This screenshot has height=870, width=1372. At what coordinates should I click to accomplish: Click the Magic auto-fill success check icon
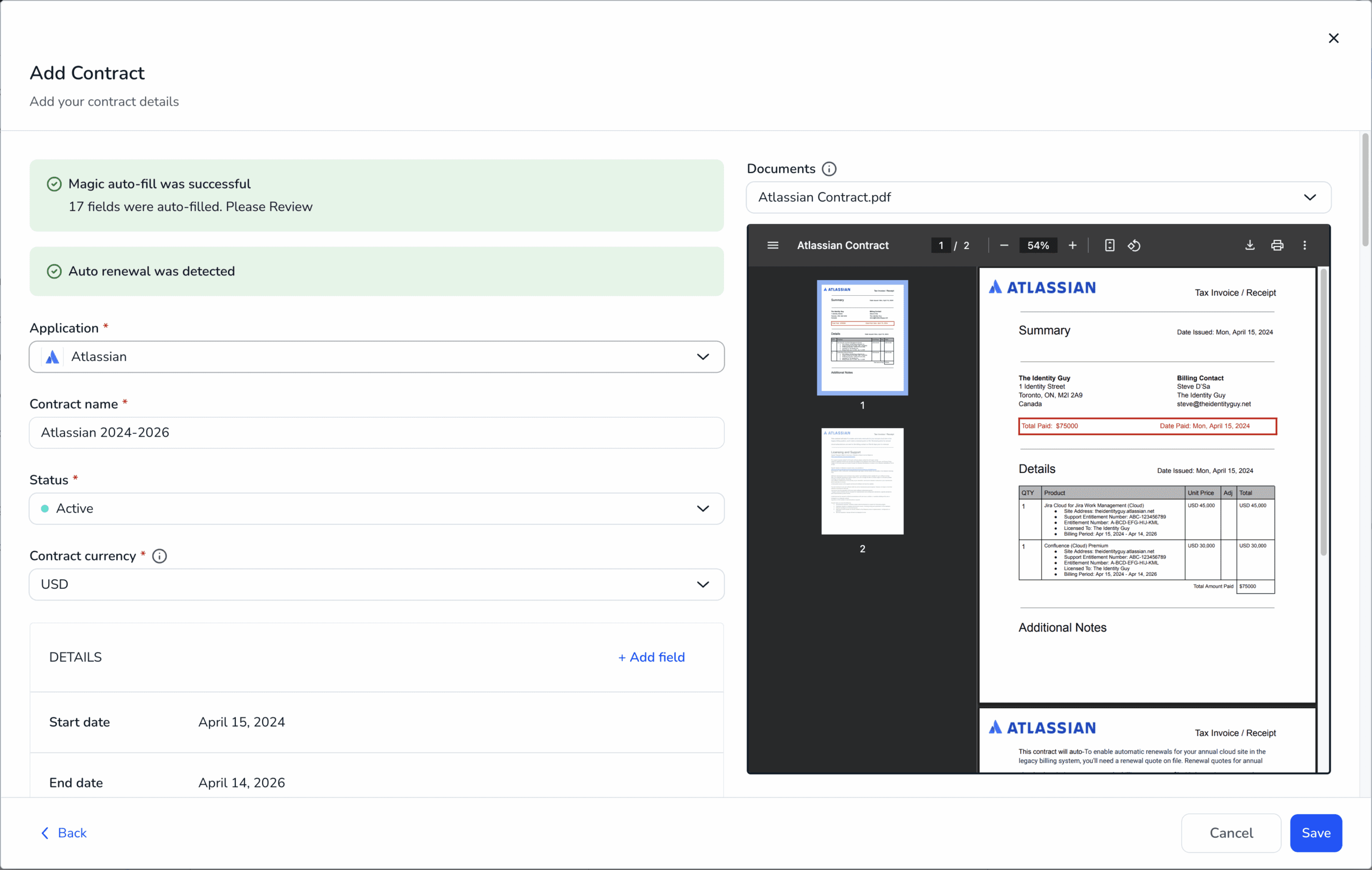[x=54, y=184]
